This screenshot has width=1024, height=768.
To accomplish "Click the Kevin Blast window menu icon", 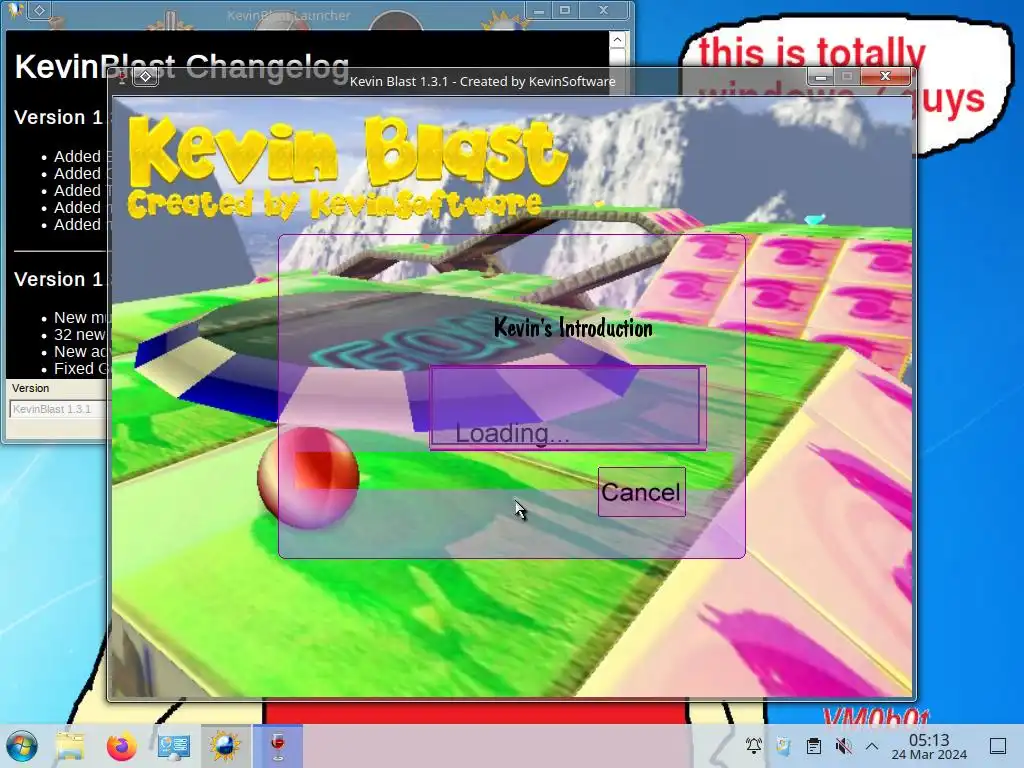I will [122, 78].
